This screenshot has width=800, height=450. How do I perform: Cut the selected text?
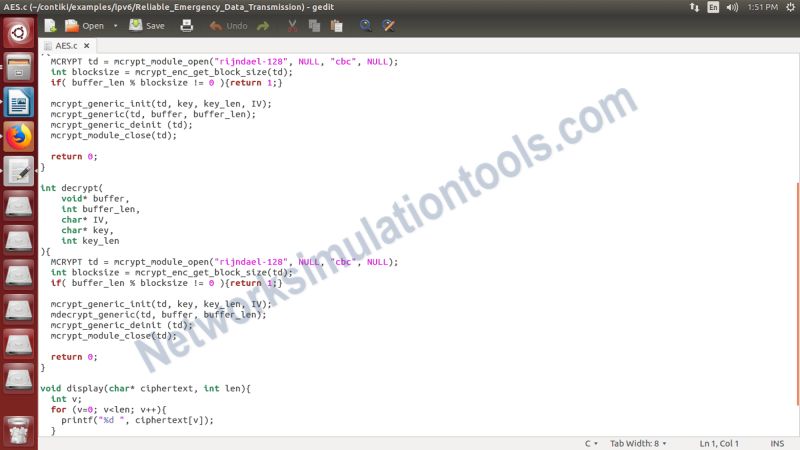tap(292, 26)
